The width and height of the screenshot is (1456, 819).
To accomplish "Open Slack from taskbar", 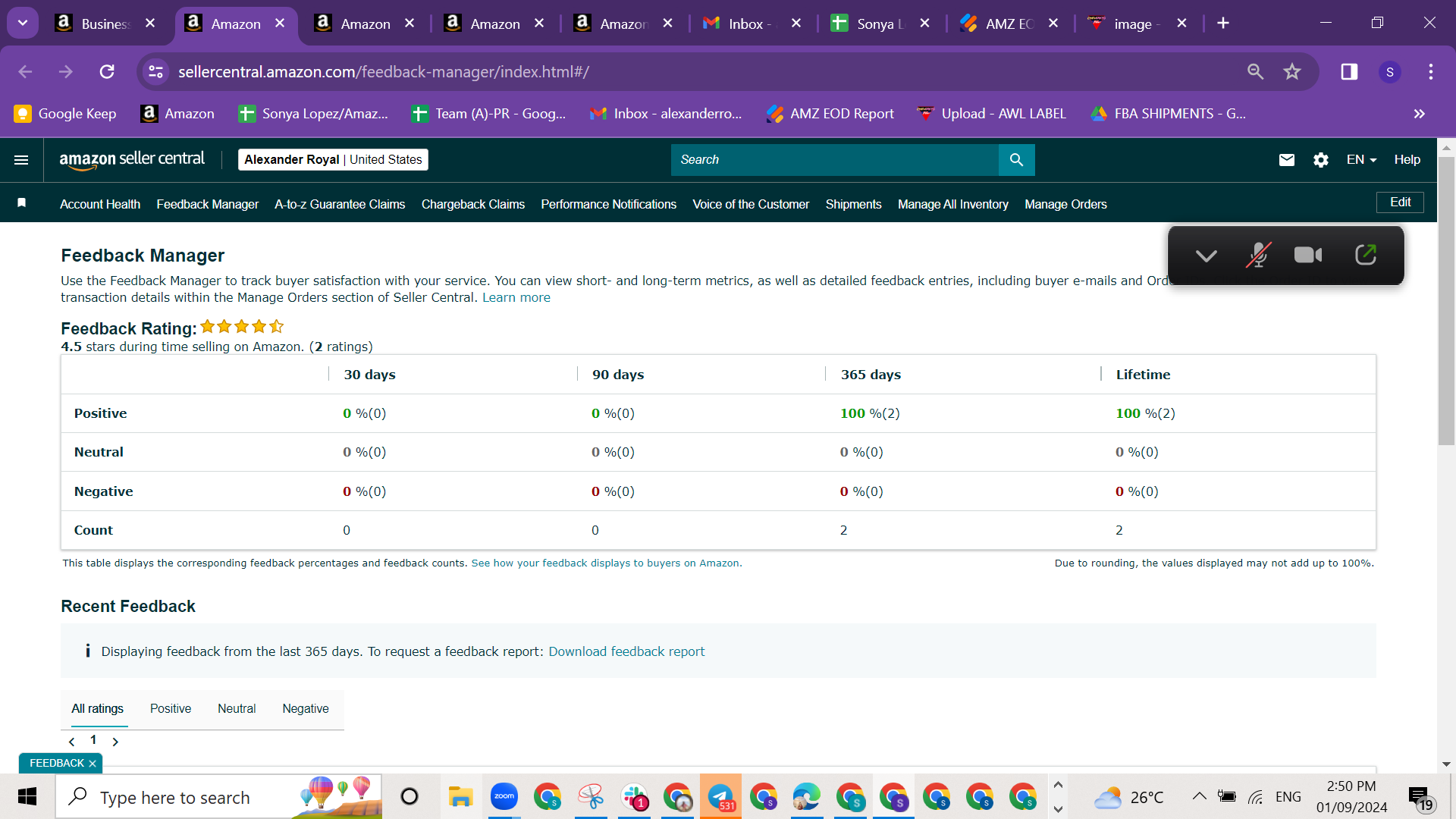I will [634, 796].
